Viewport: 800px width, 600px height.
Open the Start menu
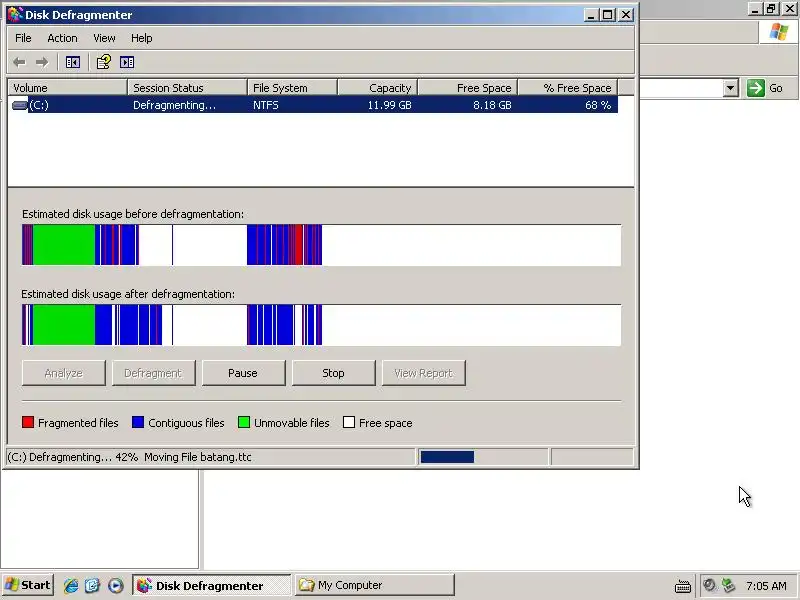[28, 585]
